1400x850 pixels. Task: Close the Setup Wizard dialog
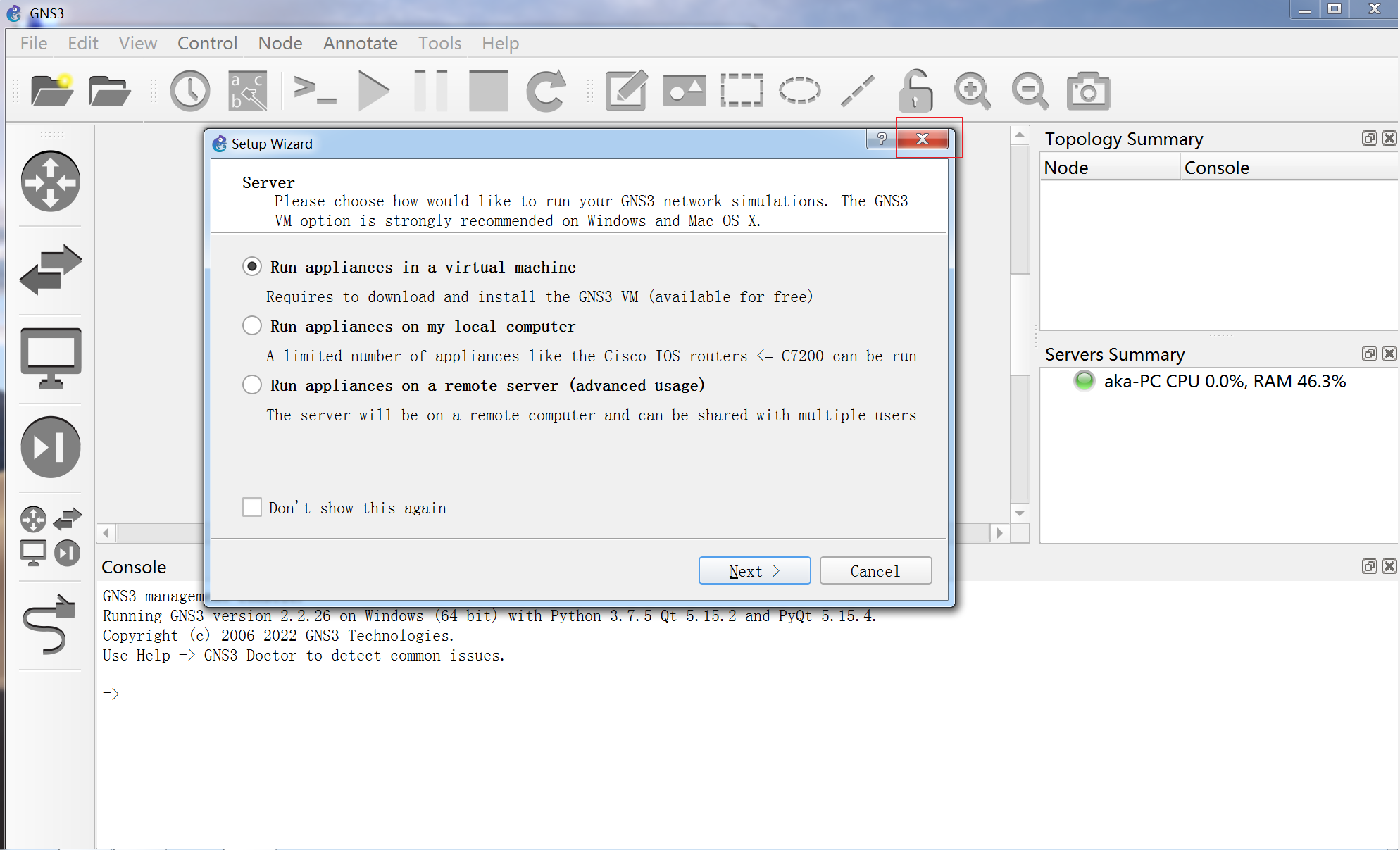click(x=923, y=139)
